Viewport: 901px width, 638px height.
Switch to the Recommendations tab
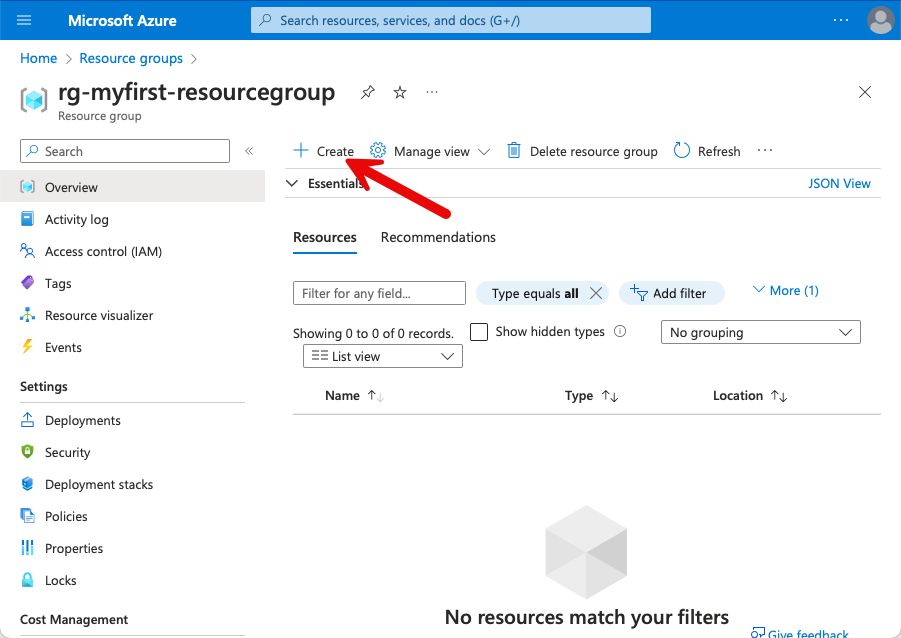point(438,238)
